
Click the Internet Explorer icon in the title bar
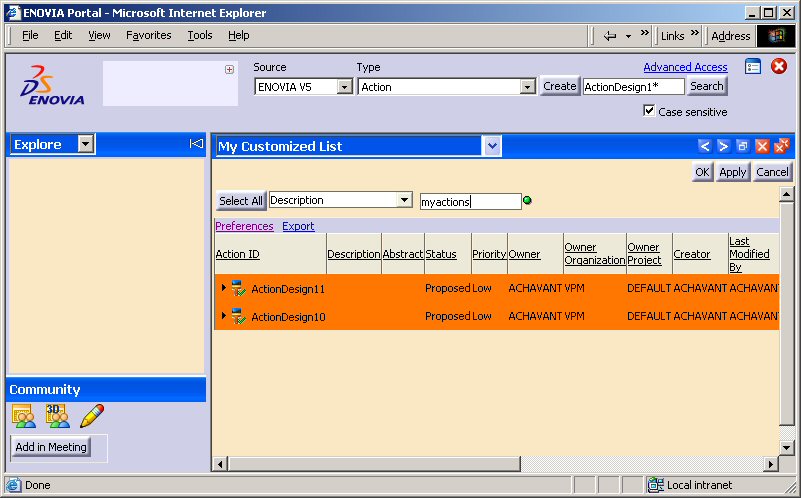tap(13, 13)
